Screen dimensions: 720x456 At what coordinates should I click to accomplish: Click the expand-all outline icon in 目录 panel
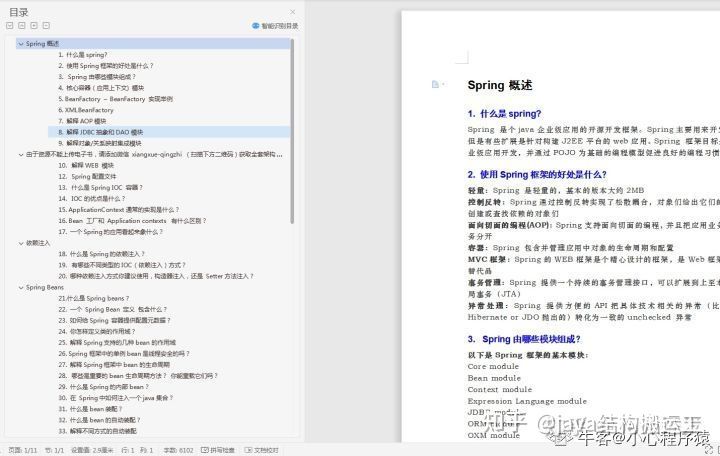9,26
